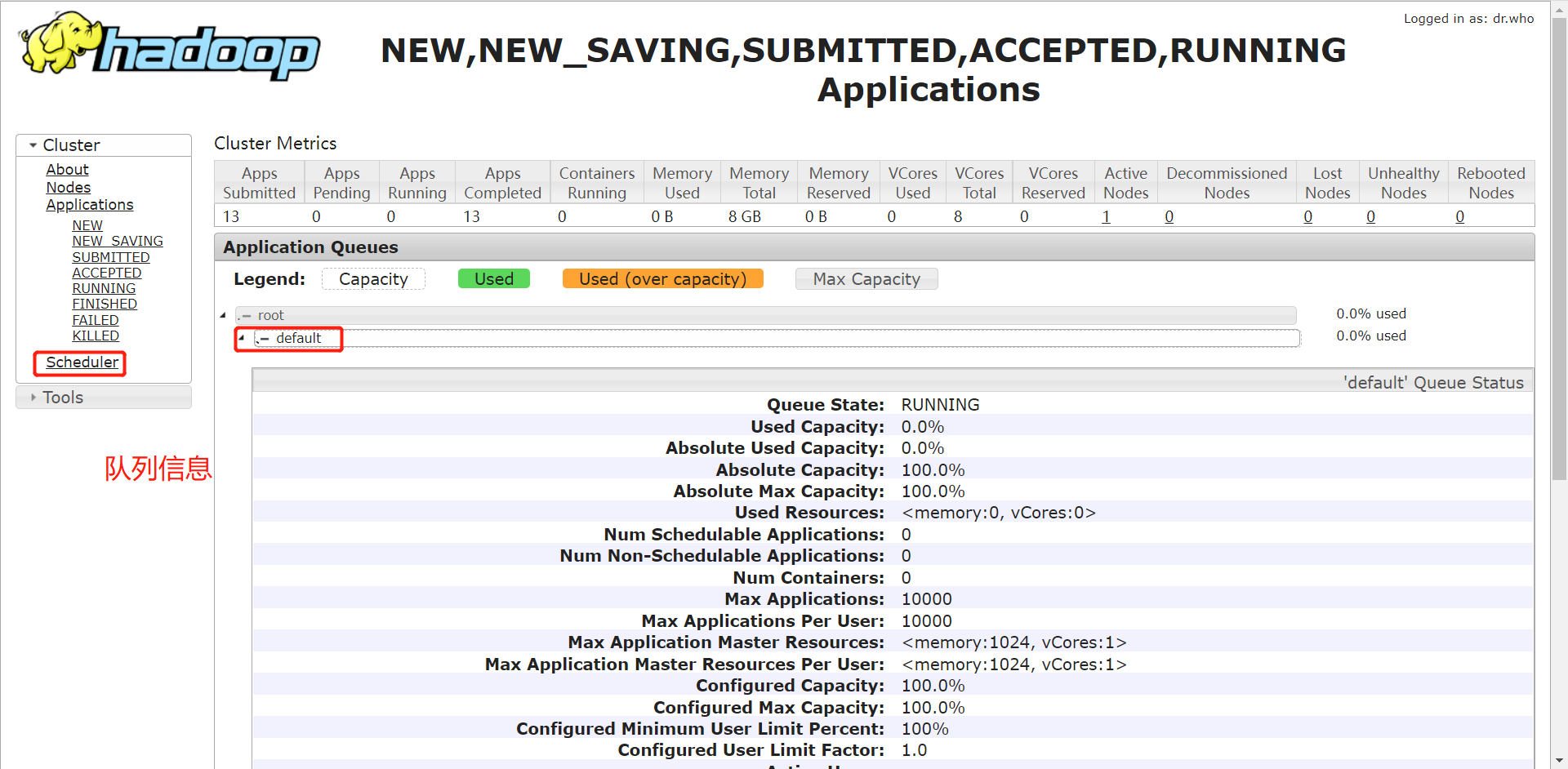Image resolution: width=1568 pixels, height=769 pixels.
Task: Click the Decommissioned Nodes count link
Action: point(1169,216)
